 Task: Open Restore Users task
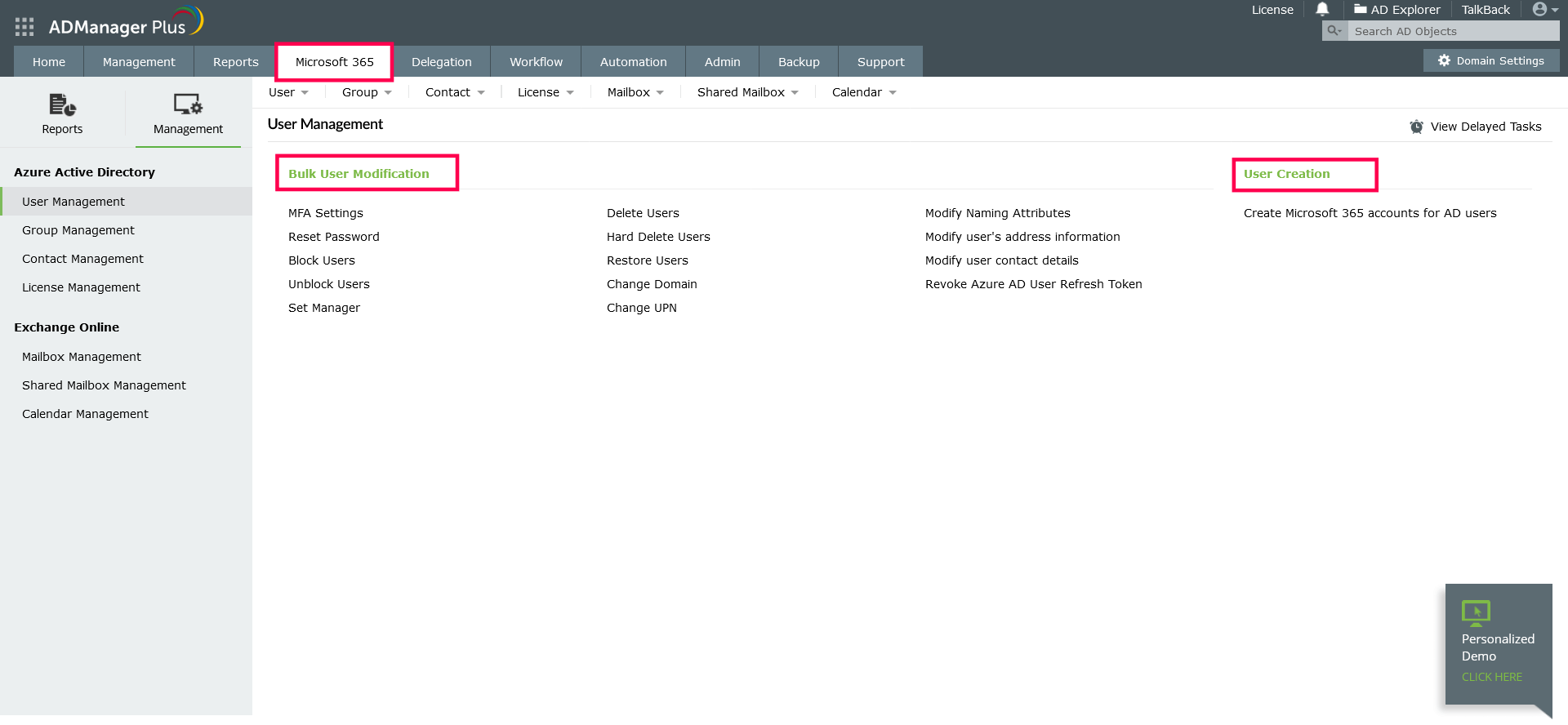tap(648, 260)
